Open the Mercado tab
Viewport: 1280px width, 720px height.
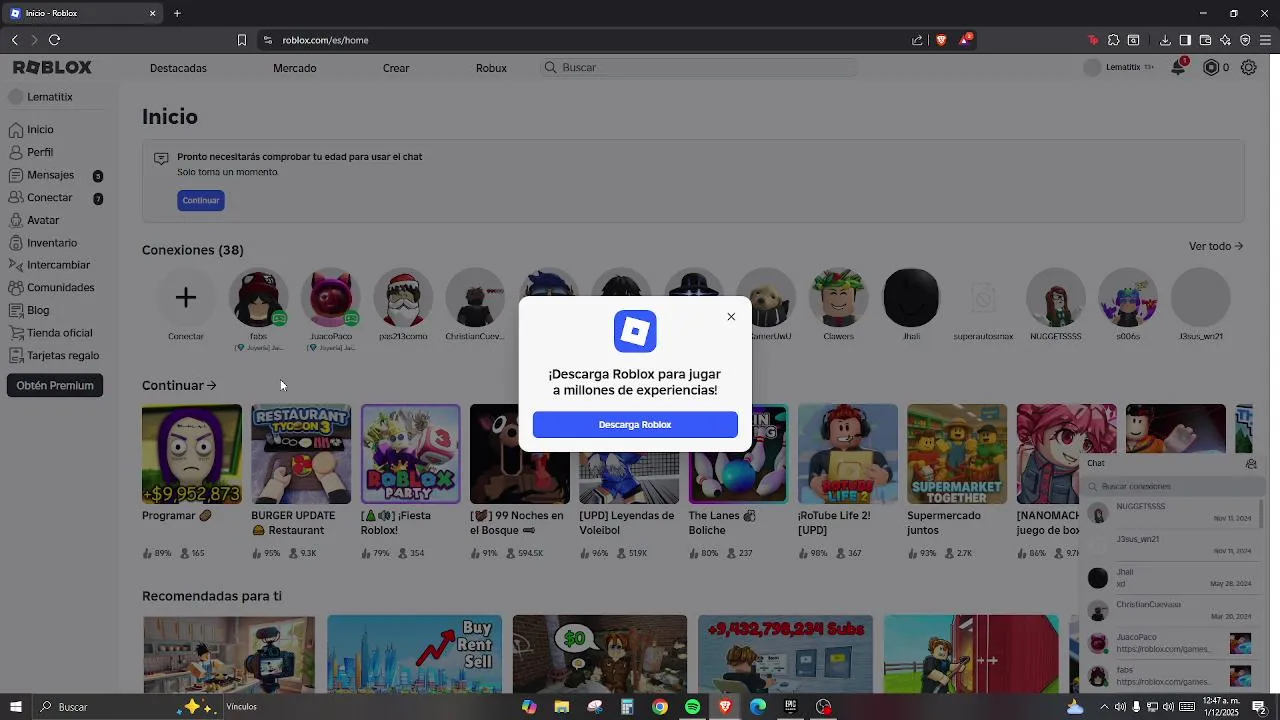point(295,68)
